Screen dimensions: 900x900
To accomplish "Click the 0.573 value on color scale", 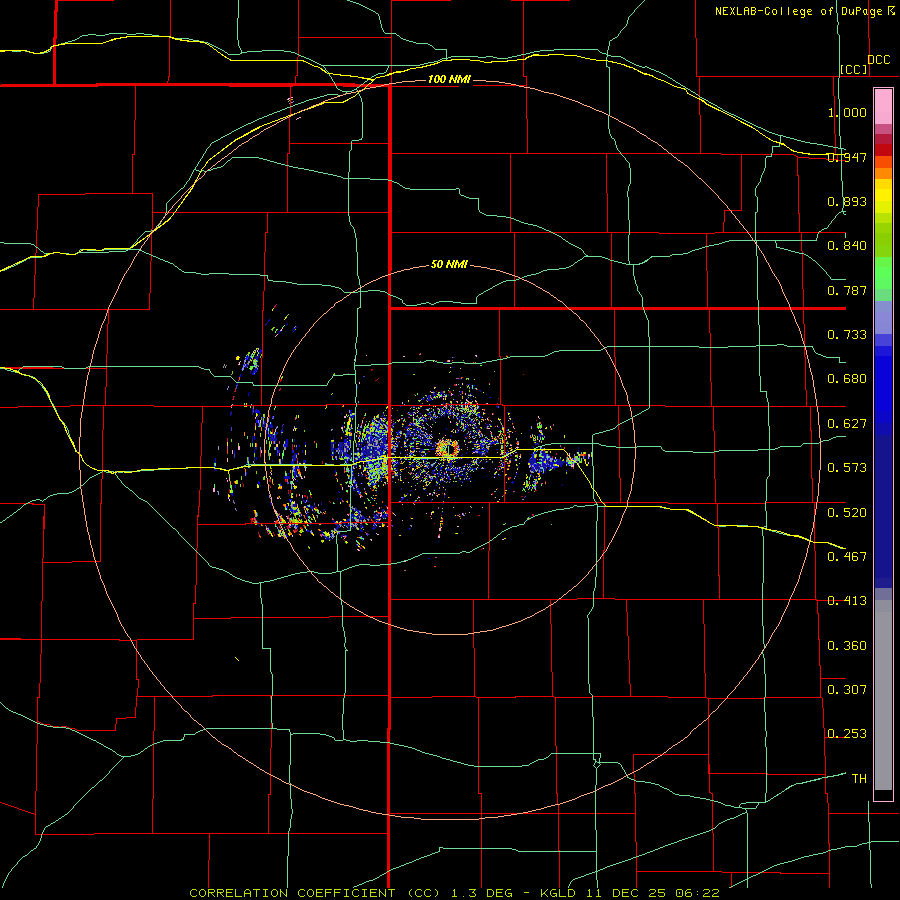I will pos(847,468).
